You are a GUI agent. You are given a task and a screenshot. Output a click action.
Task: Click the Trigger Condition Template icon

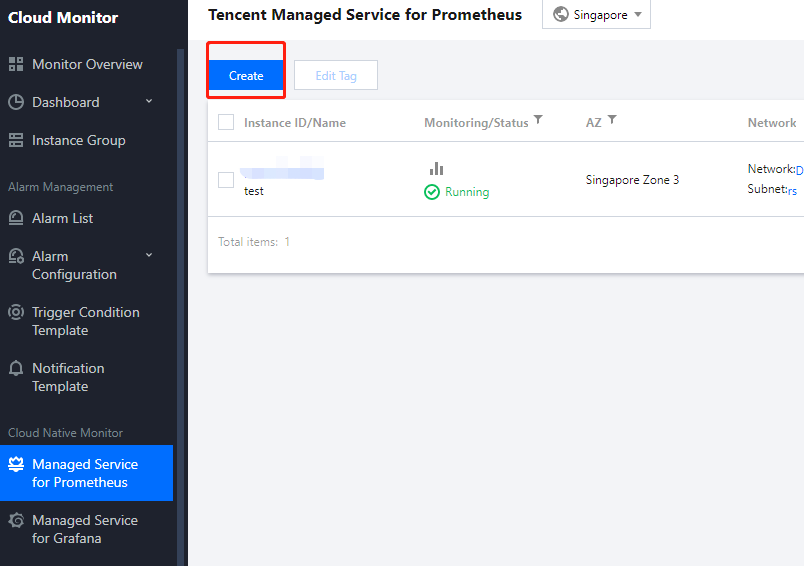pos(16,312)
